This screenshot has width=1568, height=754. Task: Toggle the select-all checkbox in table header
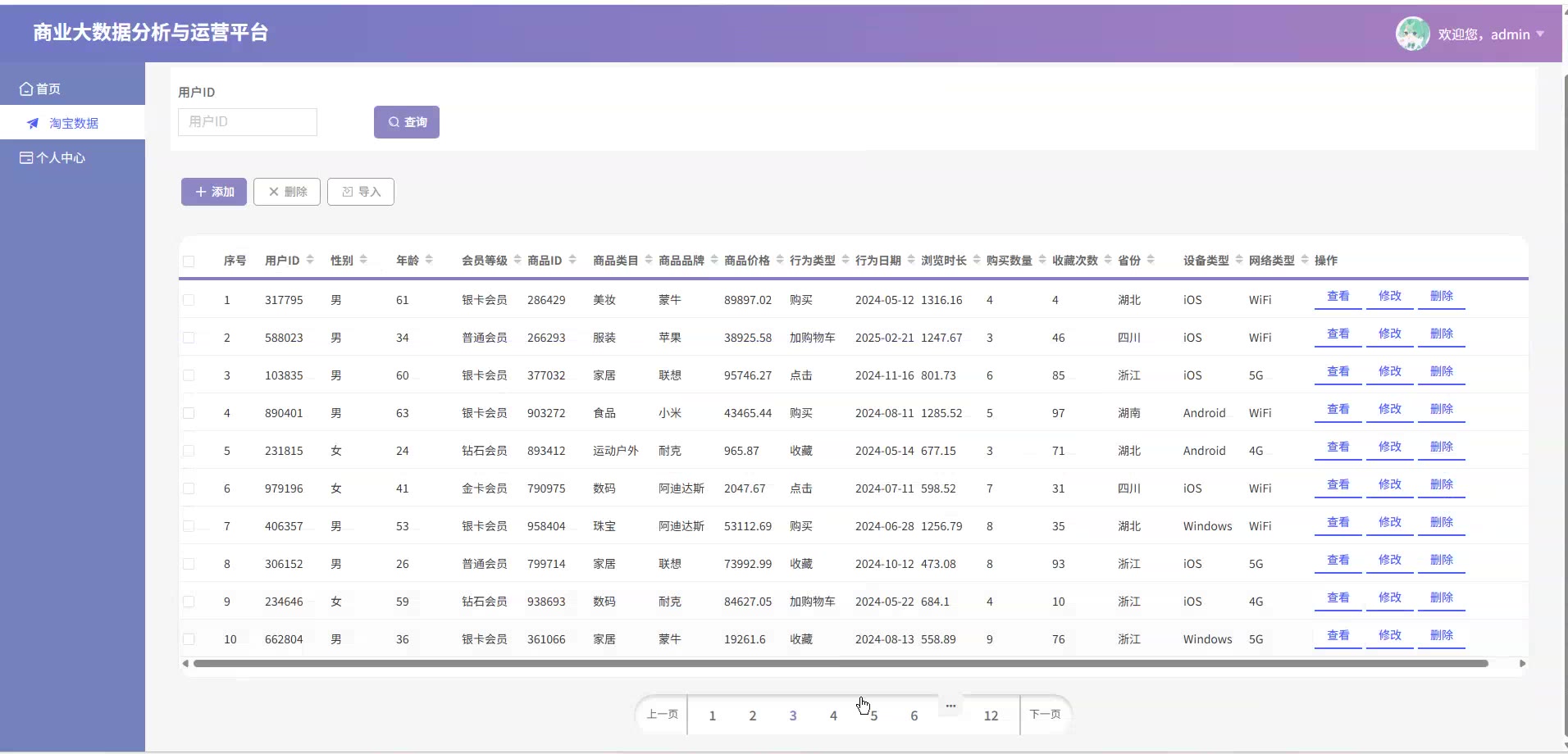point(189,261)
